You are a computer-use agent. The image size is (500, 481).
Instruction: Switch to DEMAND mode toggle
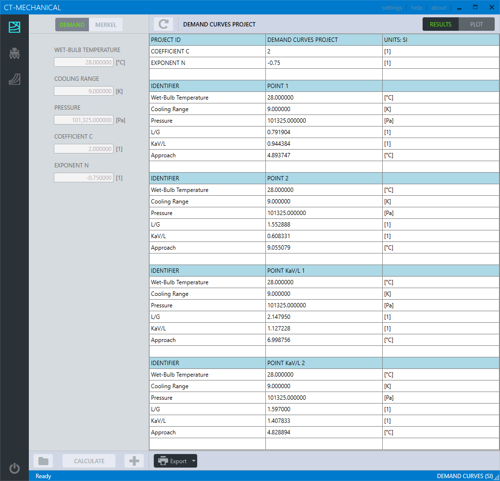pos(72,25)
